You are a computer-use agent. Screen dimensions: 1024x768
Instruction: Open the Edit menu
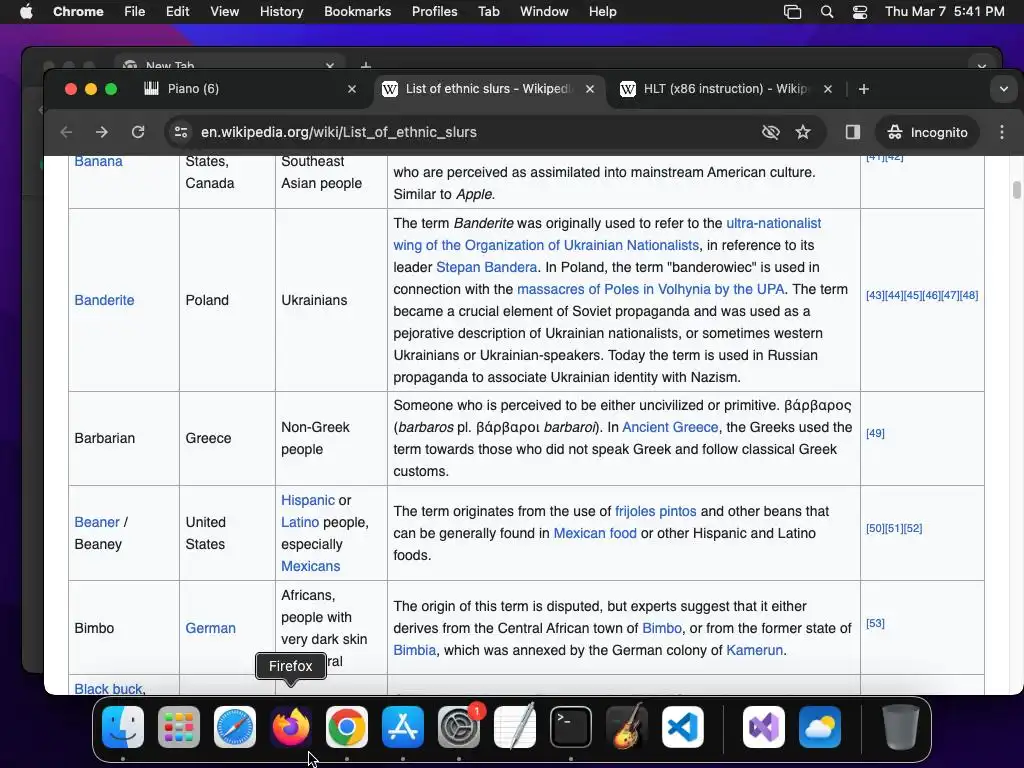tap(178, 12)
